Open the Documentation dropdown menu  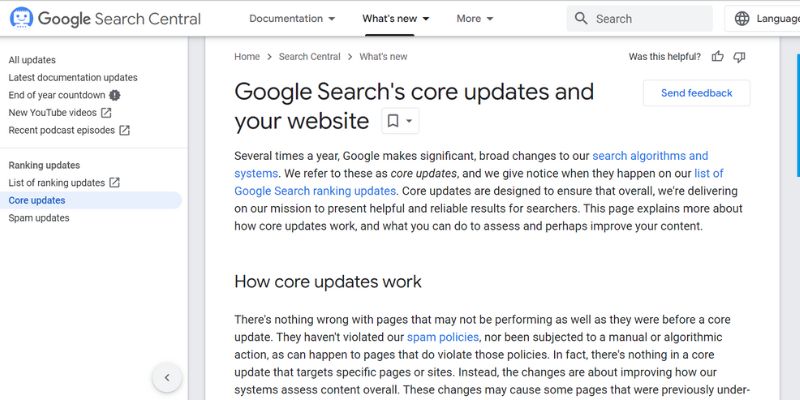(x=292, y=19)
